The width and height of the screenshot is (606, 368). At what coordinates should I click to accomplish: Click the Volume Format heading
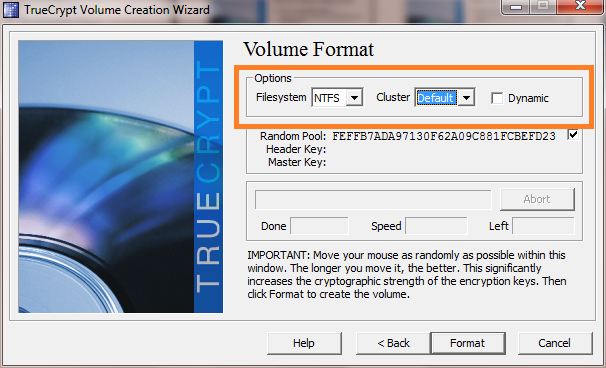coord(308,49)
